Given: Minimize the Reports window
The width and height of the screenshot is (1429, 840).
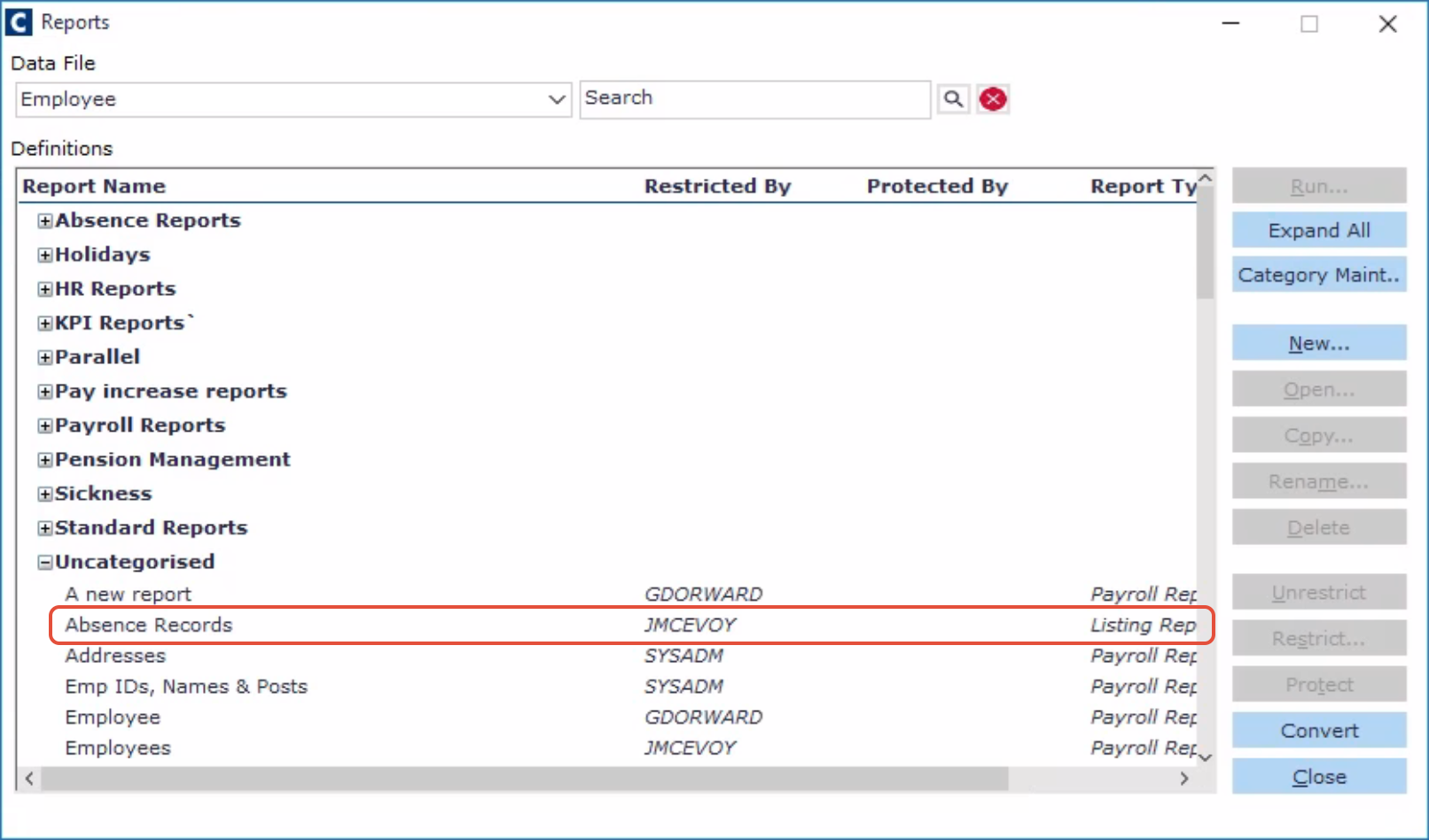Looking at the screenshot, I should pyautogui.click(x=1230, y=23).
